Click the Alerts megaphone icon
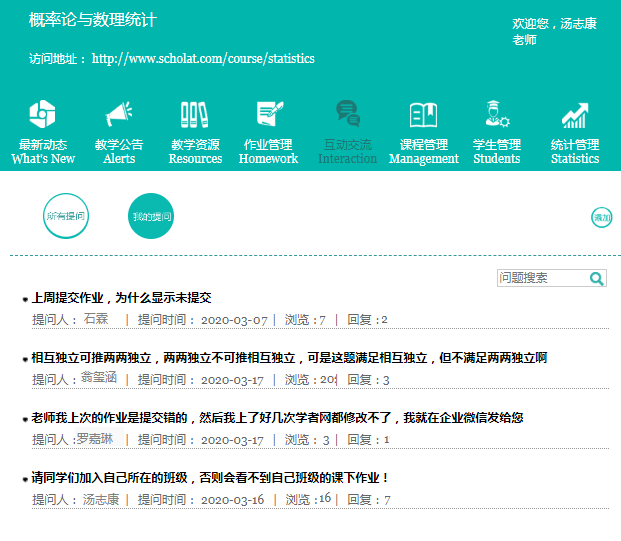This screenshot has height=541, width=621. [x=119, y=115]
